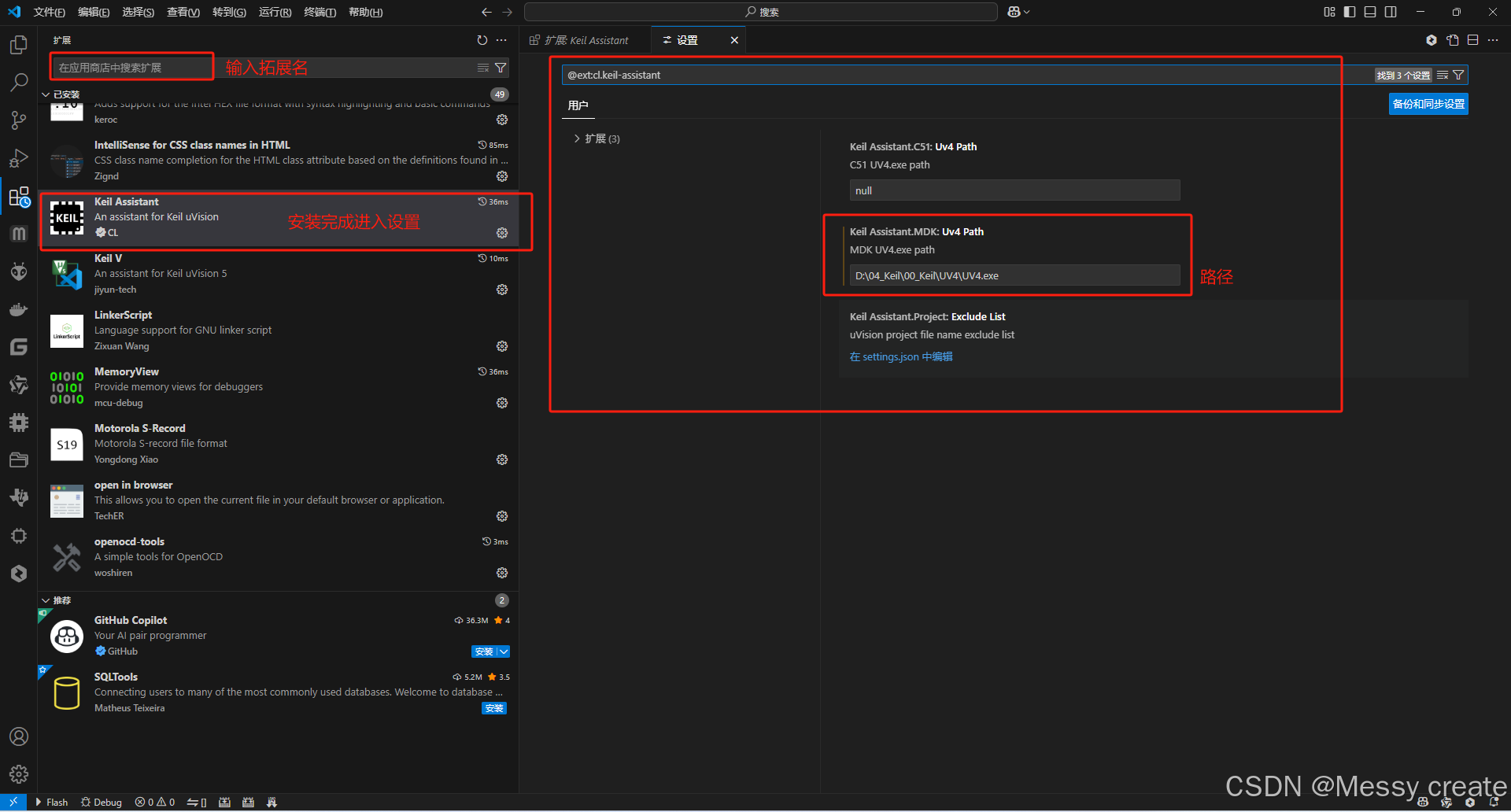Toggle the secondary side bar
Screen dimensions: 1511x812
(1391, 12)
